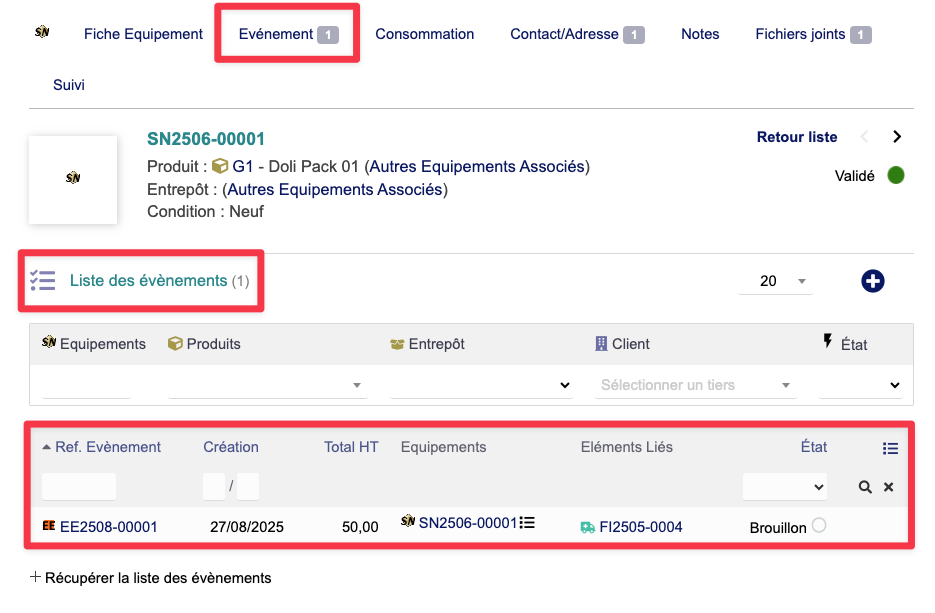Change the 20 results-per-page selector
935x613 pixels.
pos(775,282)
